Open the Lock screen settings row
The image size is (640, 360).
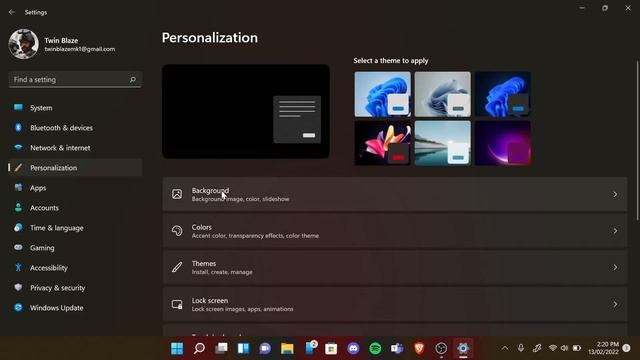395,304
